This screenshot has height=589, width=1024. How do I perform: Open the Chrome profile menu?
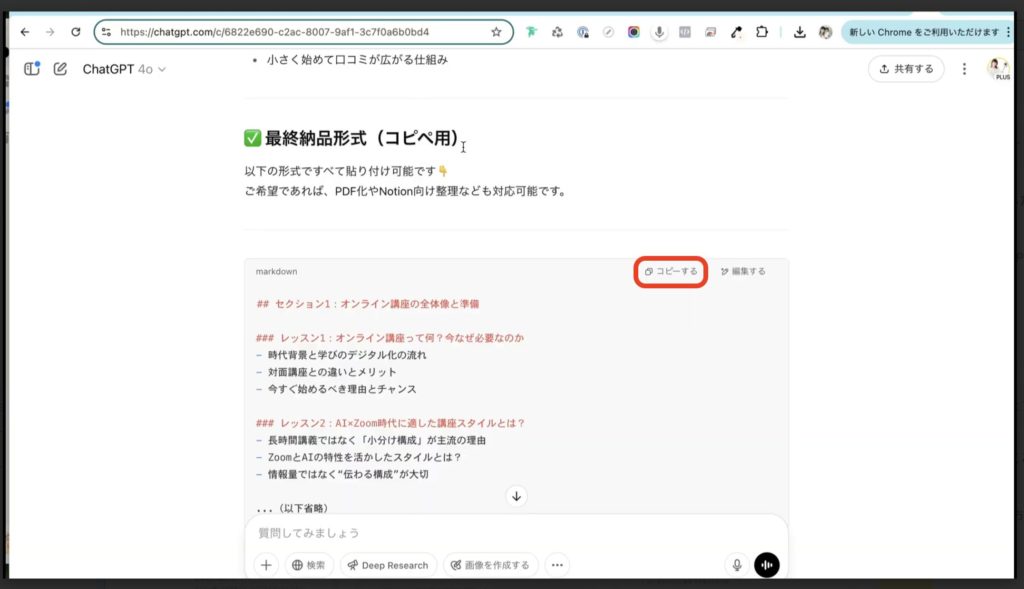[x=826, y=31]
